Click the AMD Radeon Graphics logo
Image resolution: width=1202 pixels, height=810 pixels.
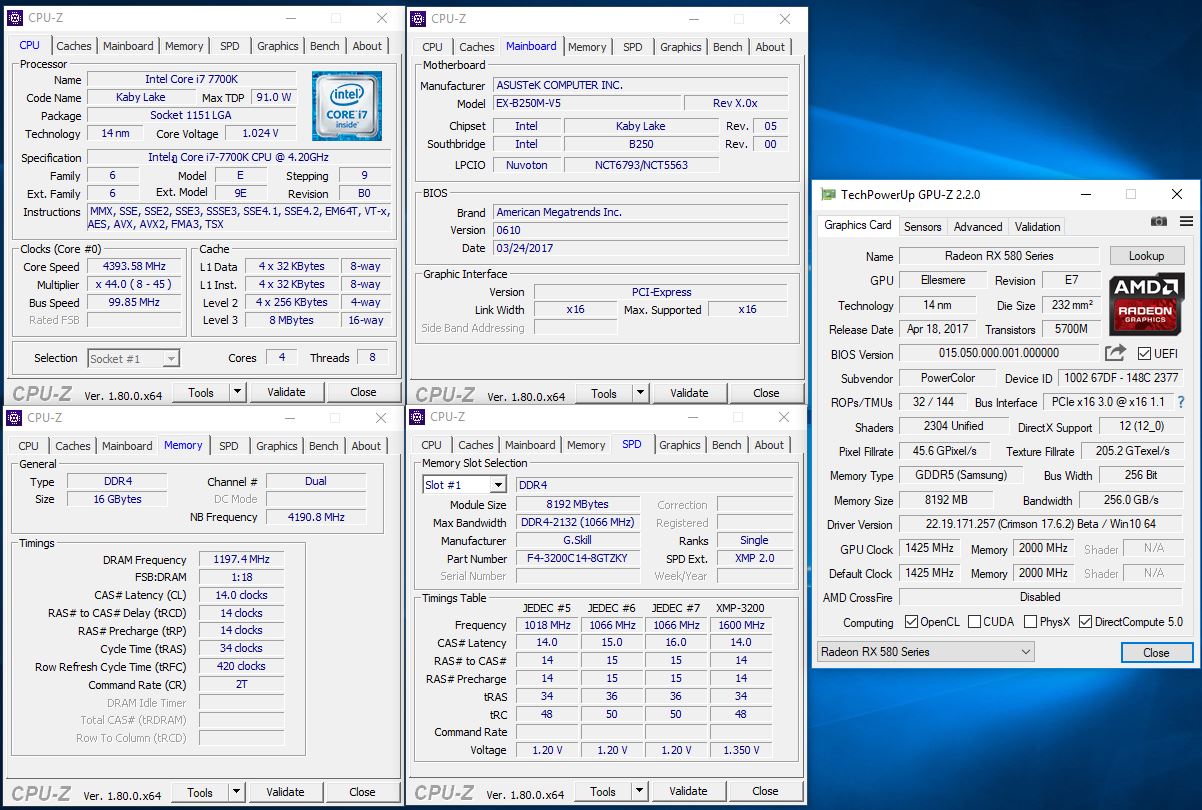[1146, 303]
